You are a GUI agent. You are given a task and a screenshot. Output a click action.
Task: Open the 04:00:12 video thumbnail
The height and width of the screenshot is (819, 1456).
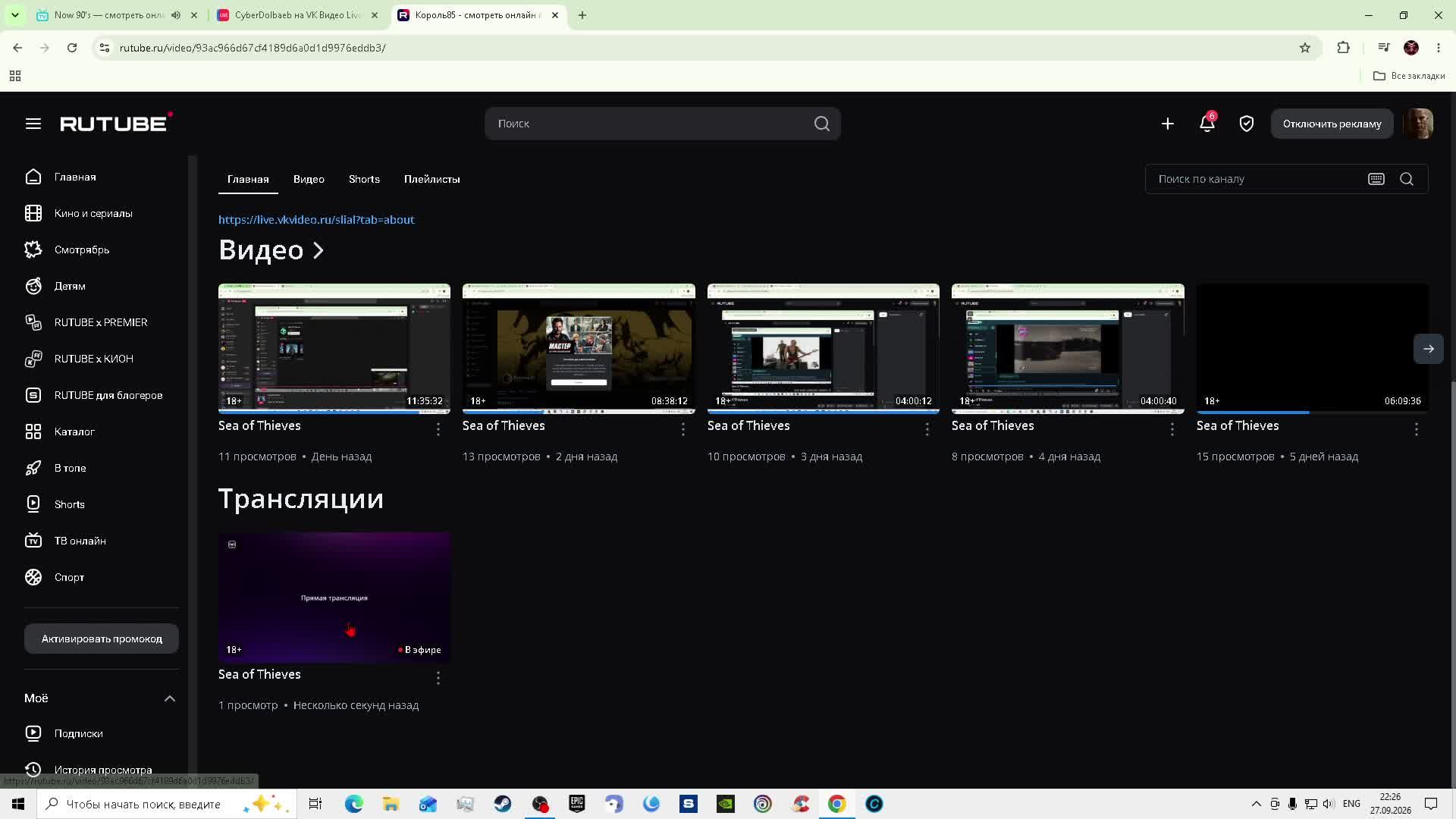(824, 349)
